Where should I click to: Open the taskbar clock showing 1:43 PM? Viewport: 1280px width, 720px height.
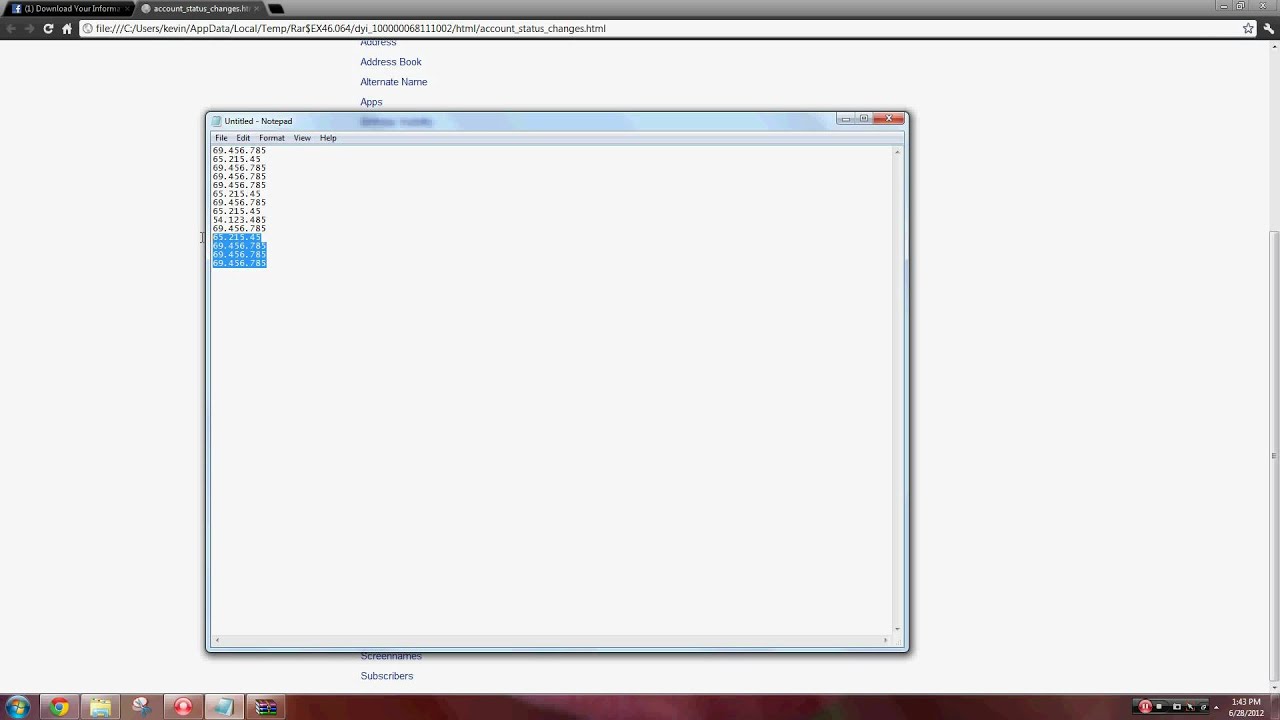[x=1246, y=707]
